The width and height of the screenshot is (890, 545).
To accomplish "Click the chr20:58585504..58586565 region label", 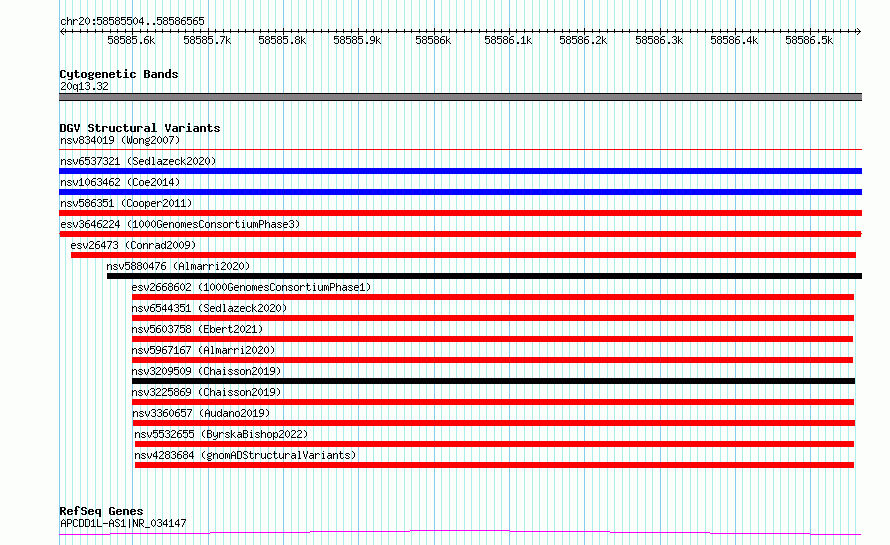I will pyautogui.click(x=132, y=21).
